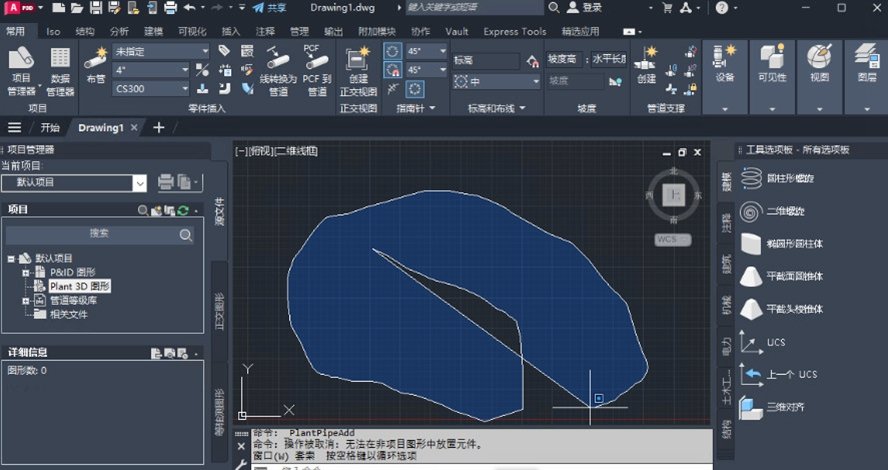The image size is (888, 470).
Task: Click the 标高 elevation input field
Action: [x=486, y=61]
